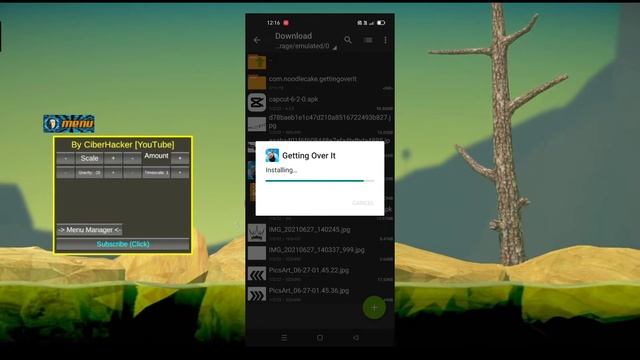Click the installation progress bar
The image size is (640, 360).
click(320, 180)
